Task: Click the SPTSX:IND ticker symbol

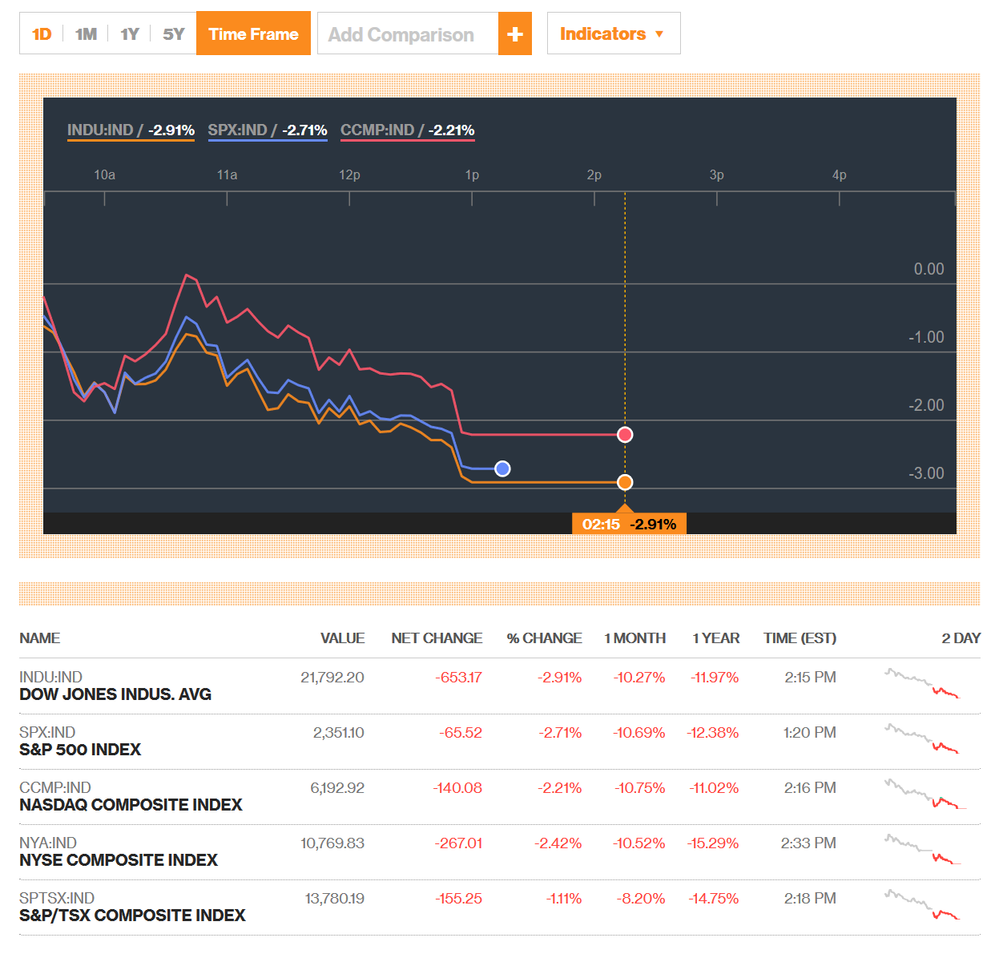Action: 57,898
